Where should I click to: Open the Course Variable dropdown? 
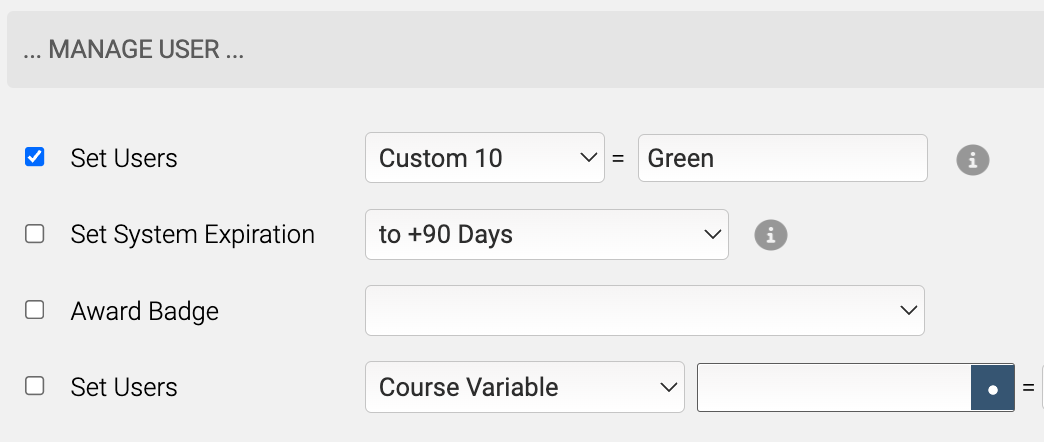tap(525, 387)
